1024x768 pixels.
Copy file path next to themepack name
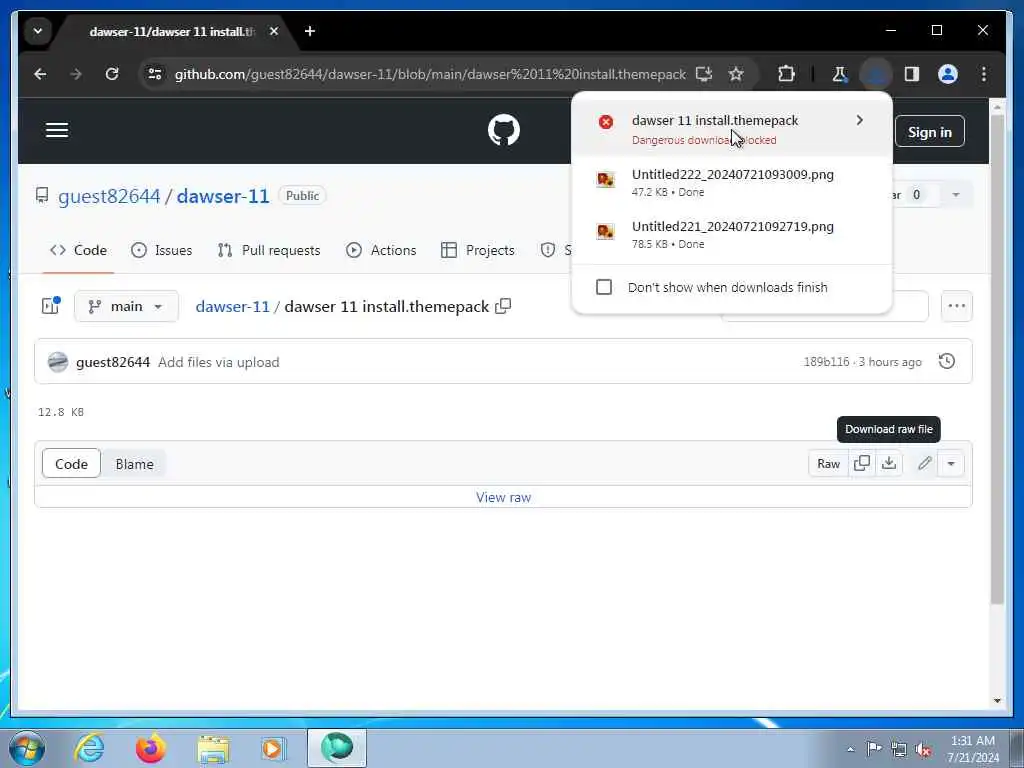click(503, 306)
